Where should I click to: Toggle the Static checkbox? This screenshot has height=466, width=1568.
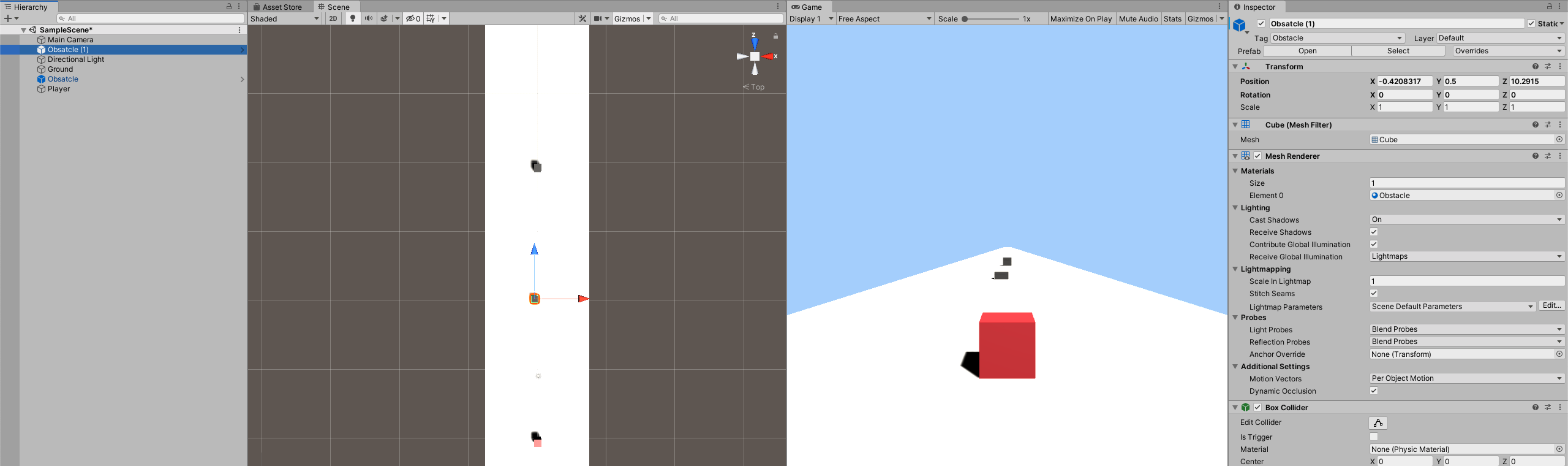1531,23
